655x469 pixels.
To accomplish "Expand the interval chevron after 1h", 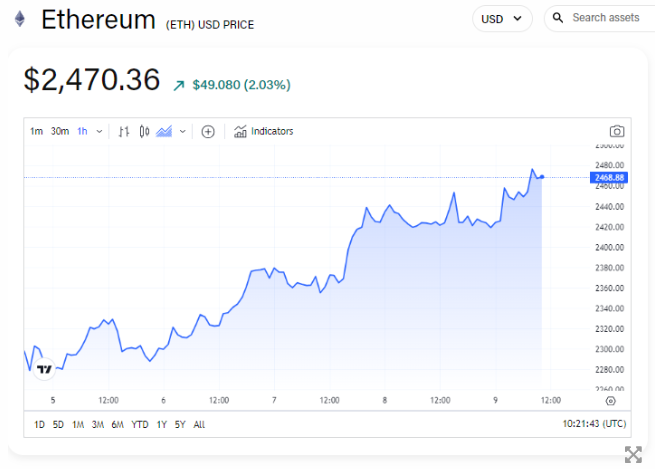I will (99, 132).
